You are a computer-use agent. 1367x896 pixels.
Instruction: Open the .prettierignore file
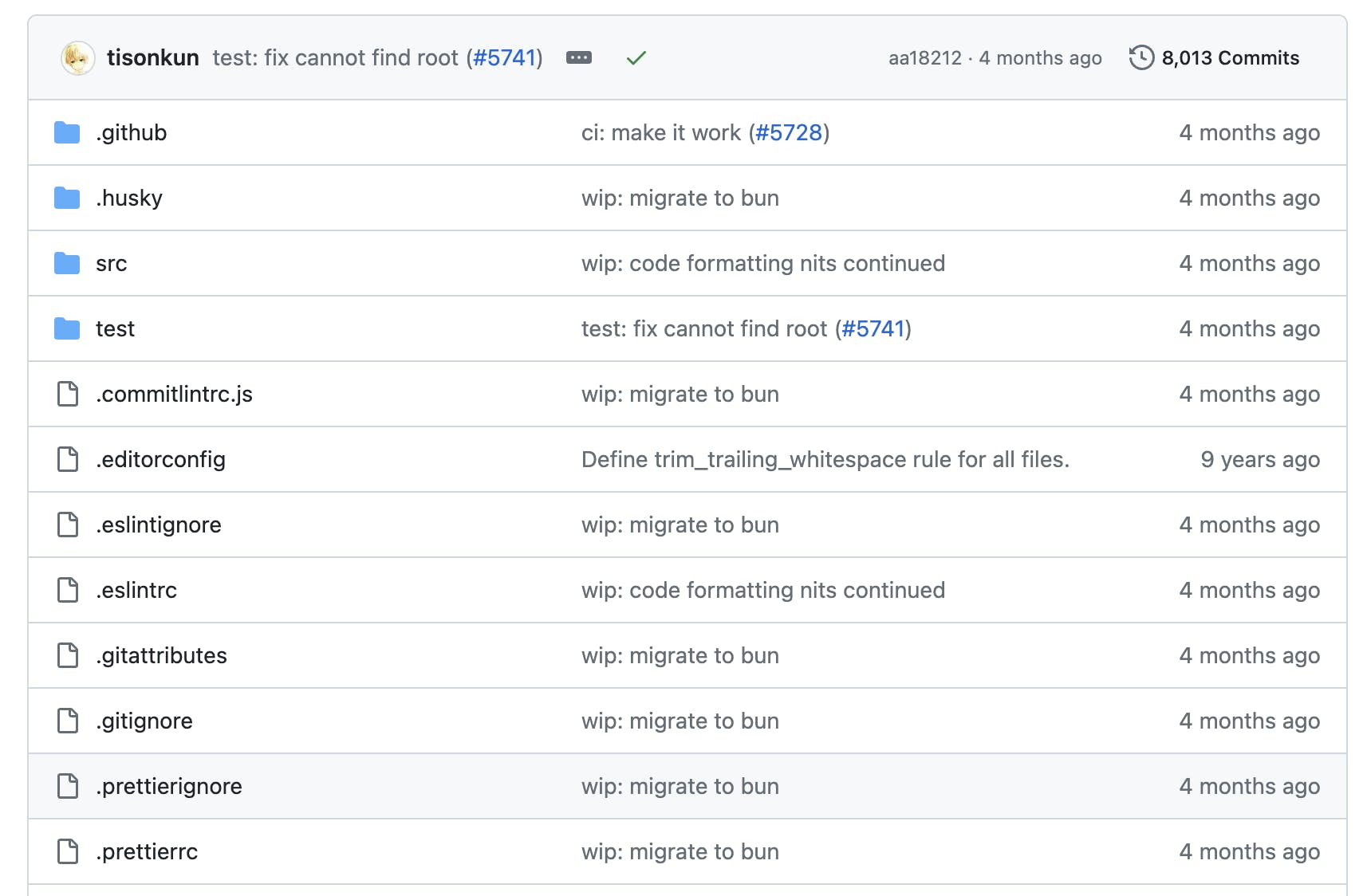click(169, 786)
